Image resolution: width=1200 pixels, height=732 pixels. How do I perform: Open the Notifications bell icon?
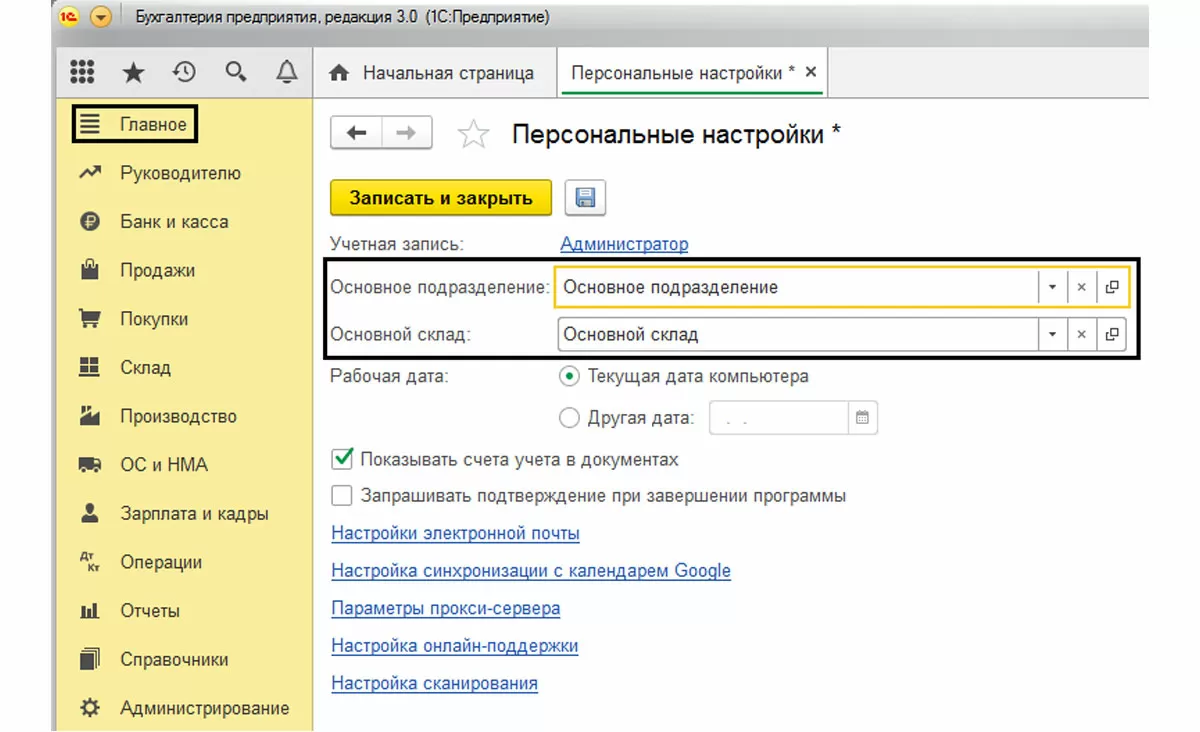[287, 73]
